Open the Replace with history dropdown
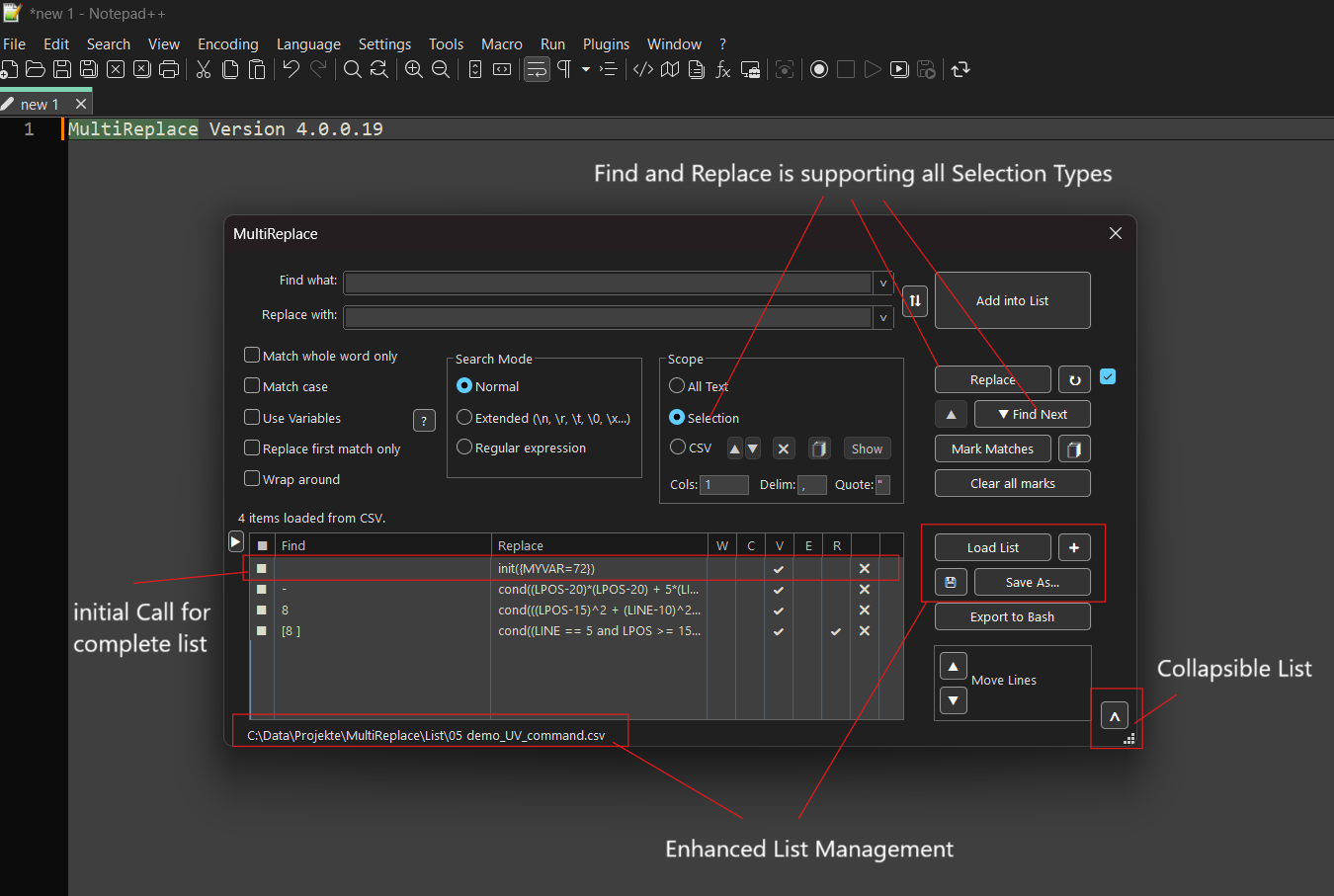 click(883, 318)
